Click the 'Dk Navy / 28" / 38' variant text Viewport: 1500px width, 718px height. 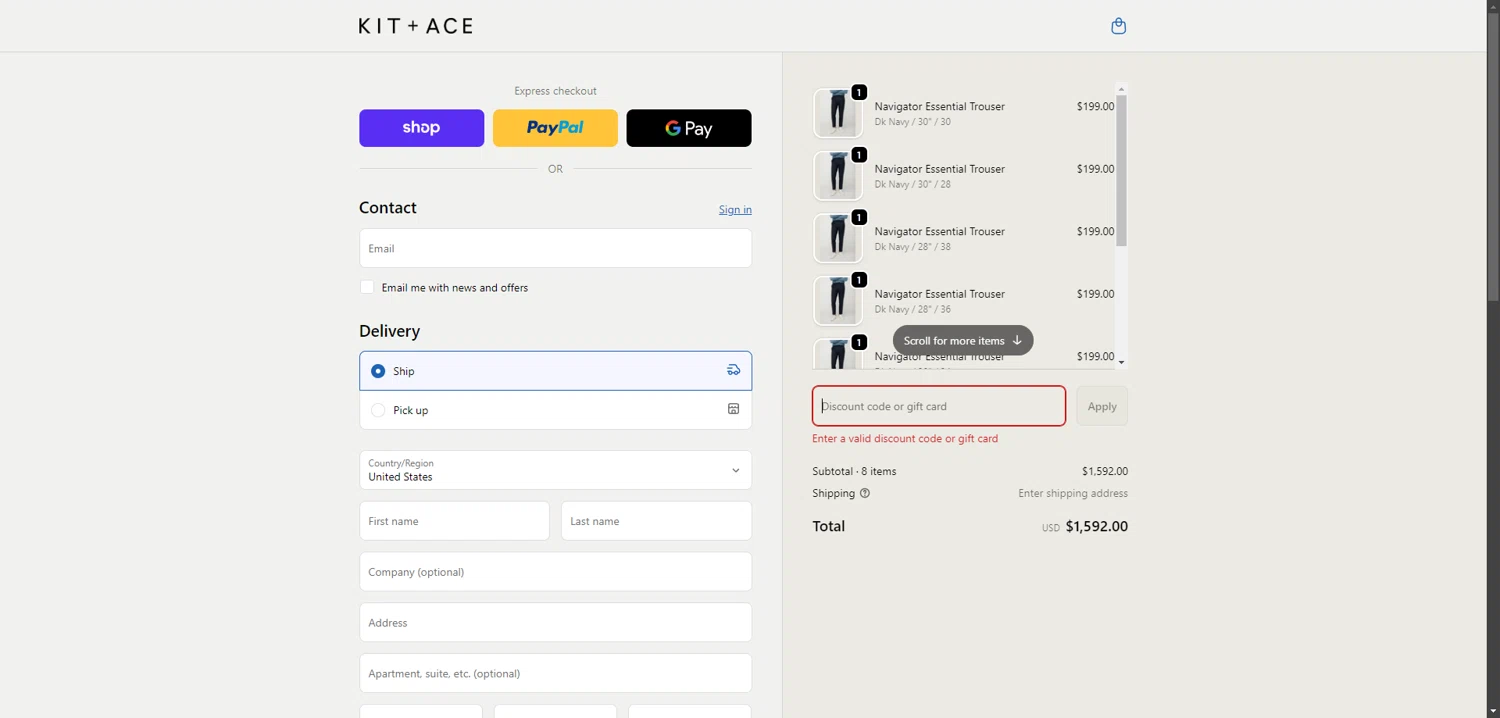(912, 247)
